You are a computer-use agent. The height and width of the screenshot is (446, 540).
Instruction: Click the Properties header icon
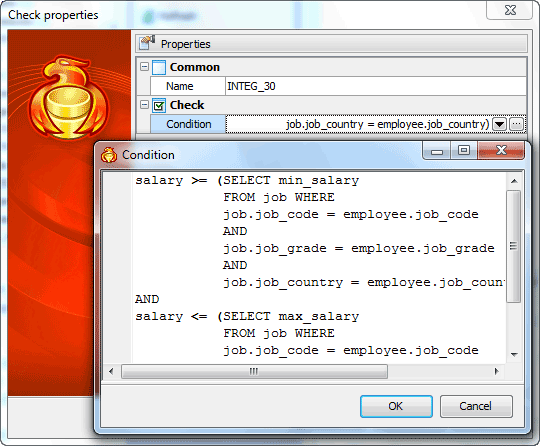(x=147, y=43)
